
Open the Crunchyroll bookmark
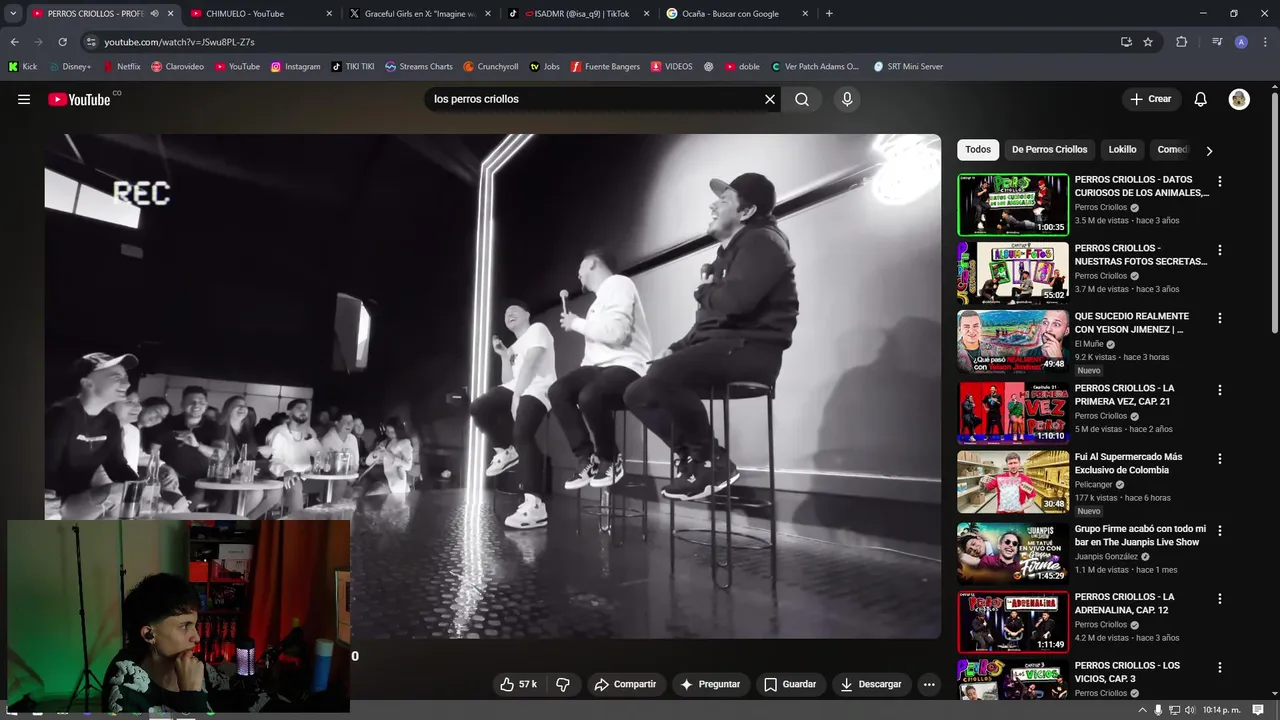click(x=491, y=67)
